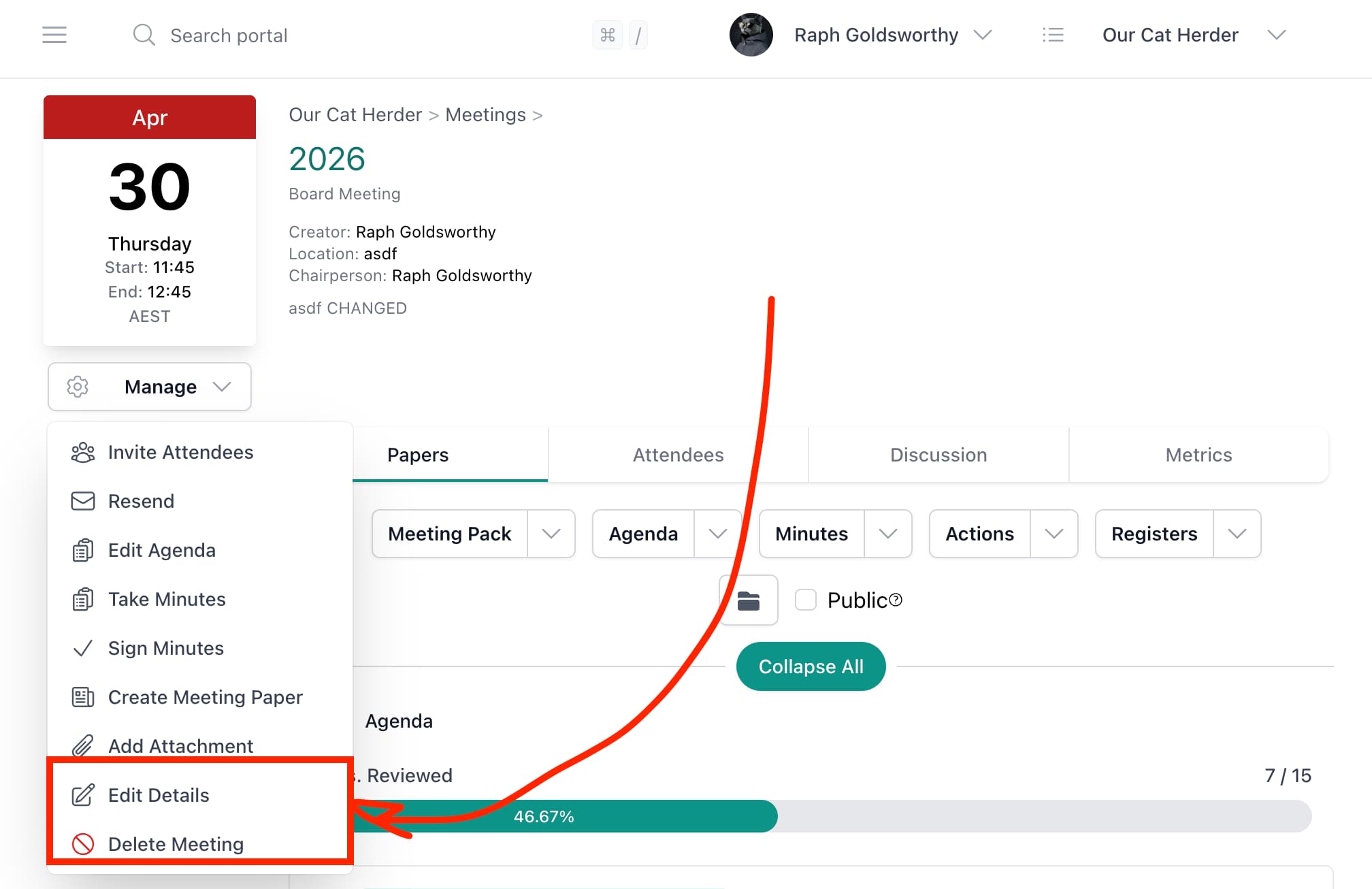Screen dimensions: 1372x889
Task: Click the paperclip icon for Add Attachment
Action: click(x=82, y=746)
